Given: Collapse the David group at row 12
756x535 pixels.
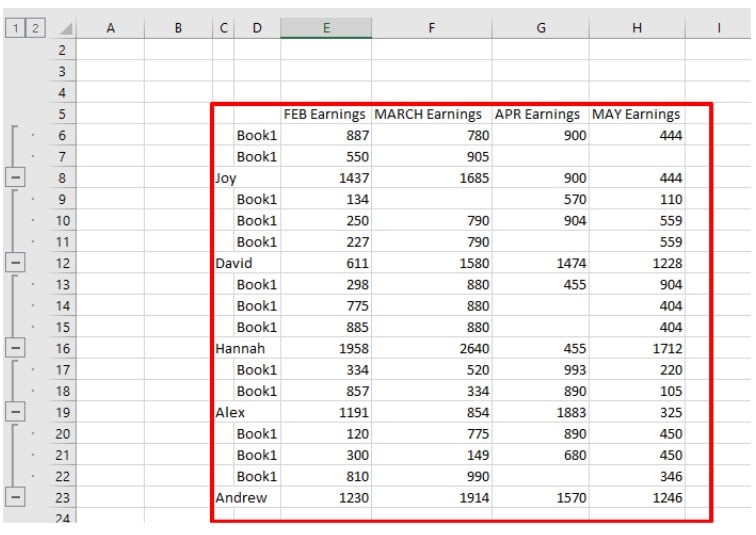Looking at the screenshot, I should tap(16, 262).
